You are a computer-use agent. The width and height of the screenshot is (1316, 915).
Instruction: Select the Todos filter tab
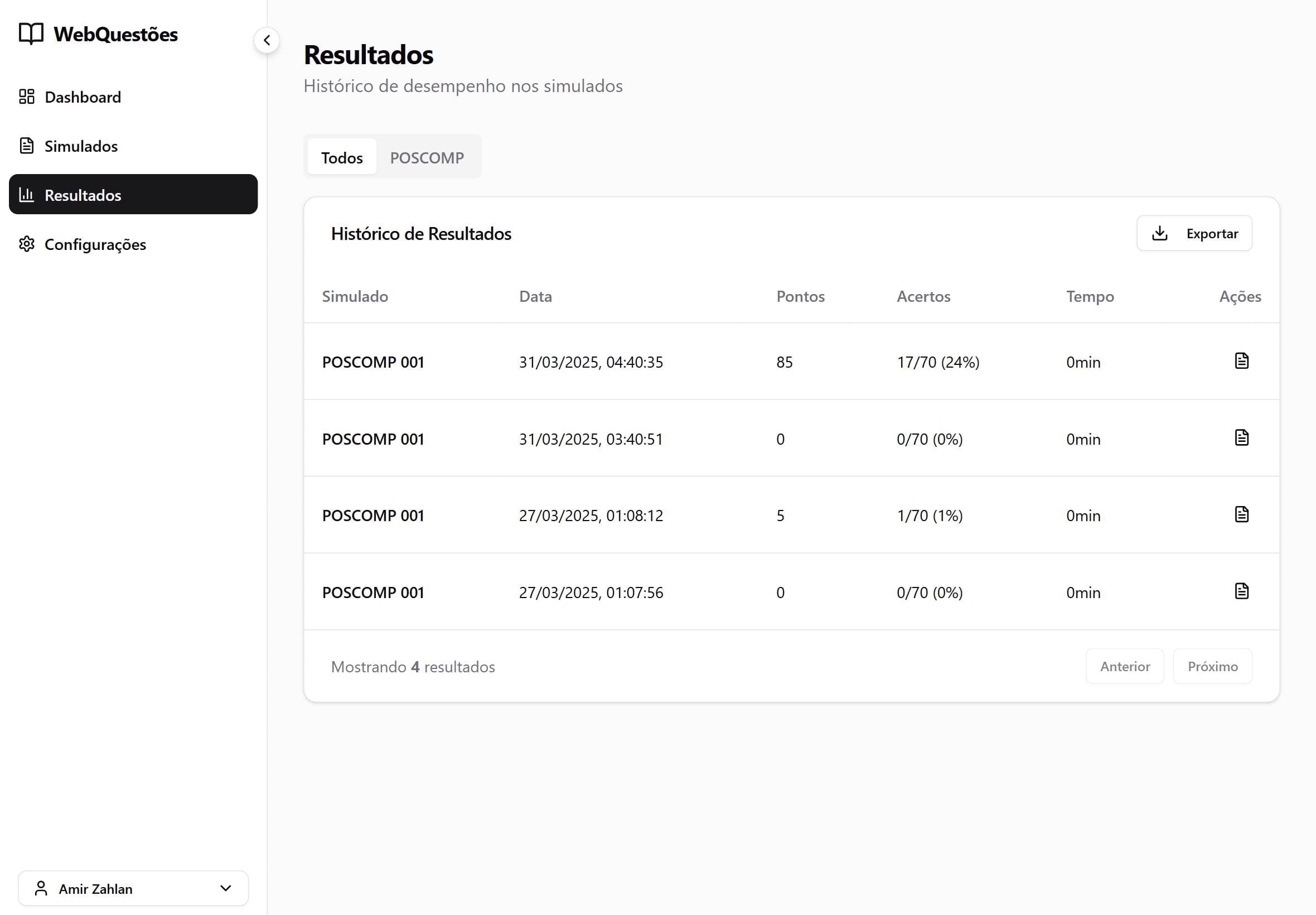pyautogui.click(x=341, y=157)
